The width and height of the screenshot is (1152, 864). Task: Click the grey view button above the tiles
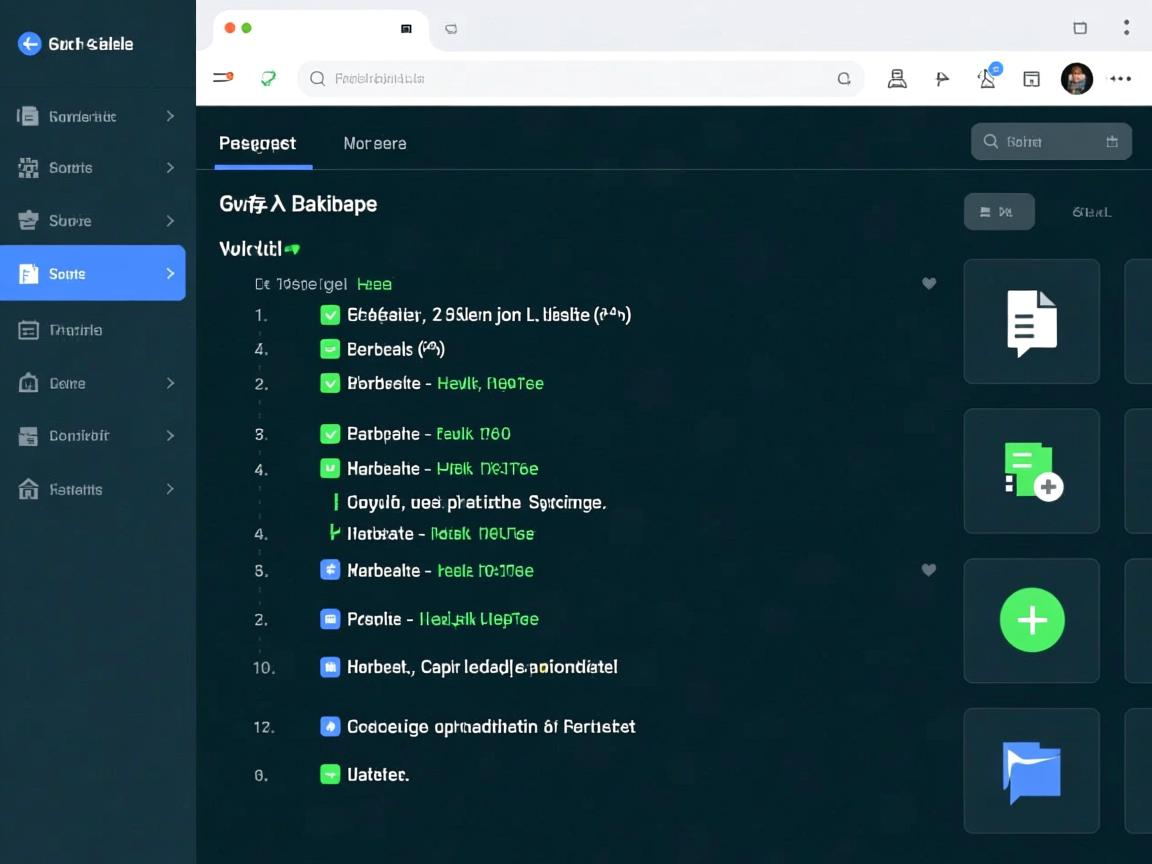click(998, 212)
